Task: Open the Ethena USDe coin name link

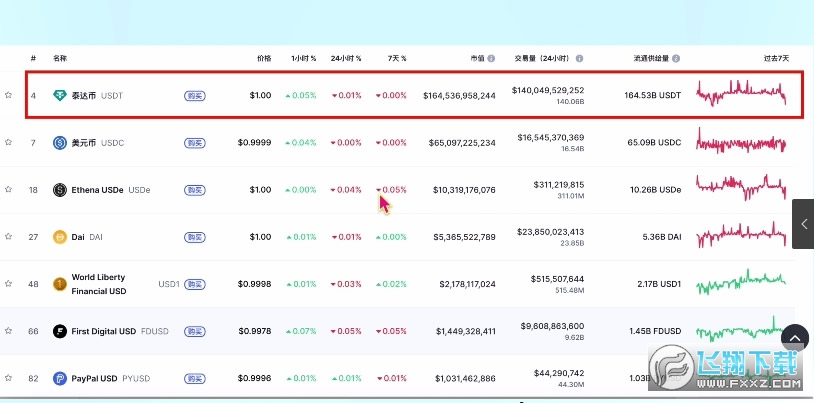Action: pyautogui.click(x=97, y=190)
